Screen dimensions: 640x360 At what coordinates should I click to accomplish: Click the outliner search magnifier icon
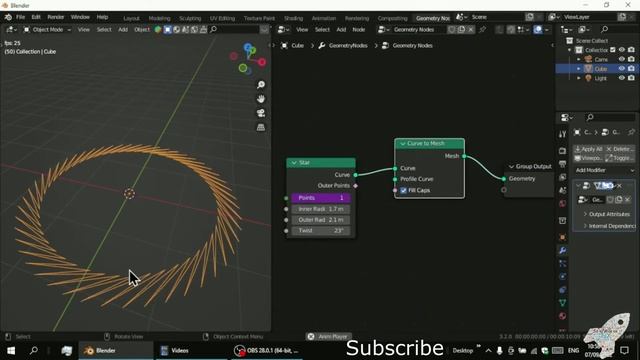[604, 29]
